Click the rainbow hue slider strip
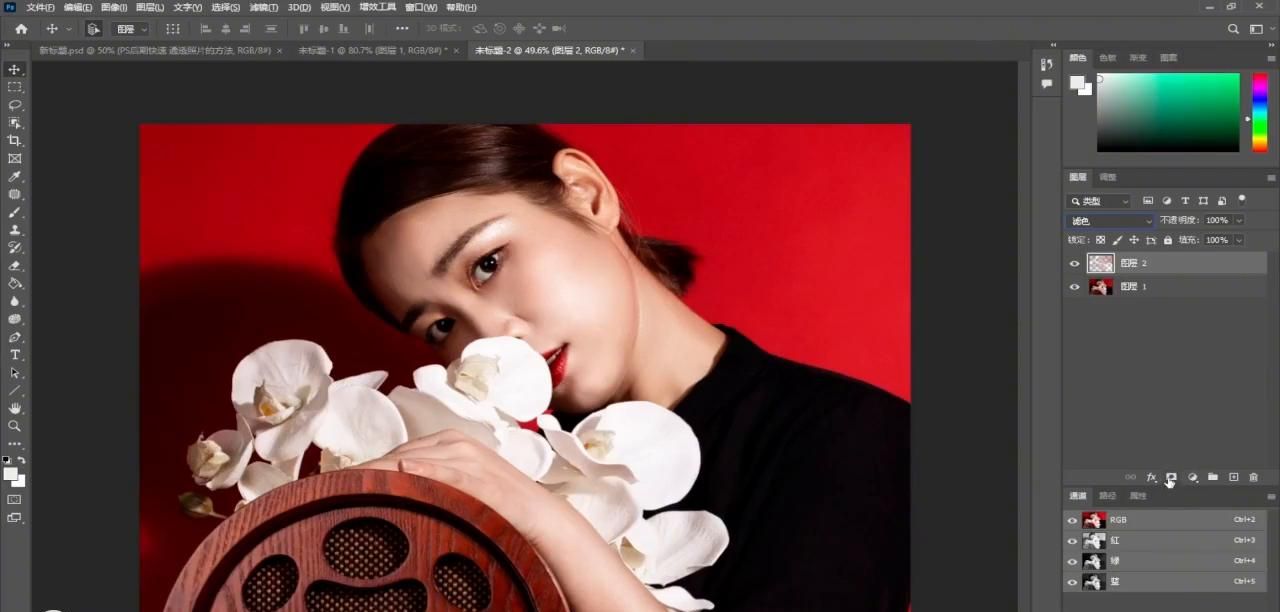 point(1259,112)
